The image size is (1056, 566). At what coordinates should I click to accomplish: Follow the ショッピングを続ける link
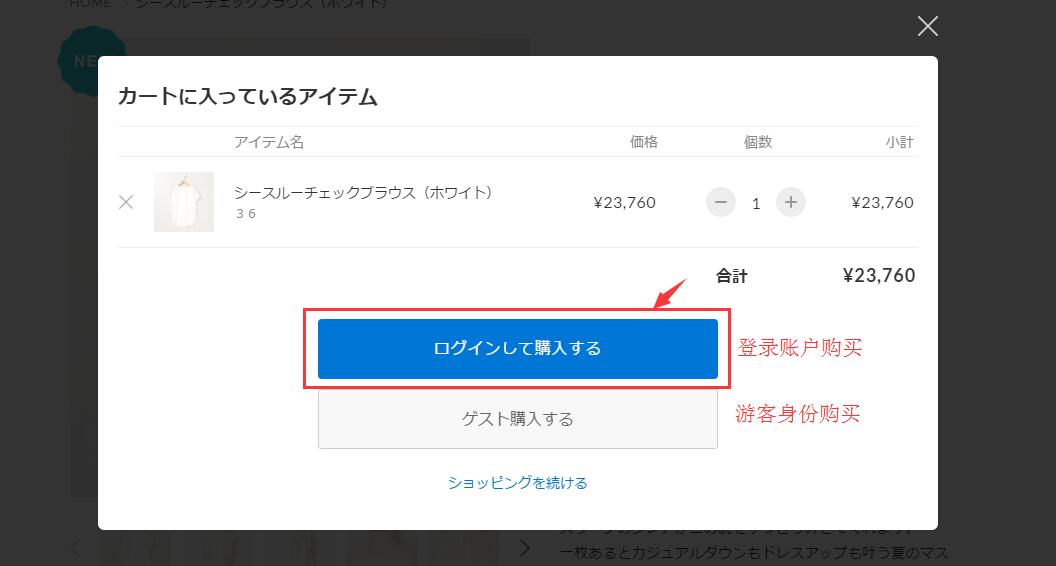tap(517, 483)
